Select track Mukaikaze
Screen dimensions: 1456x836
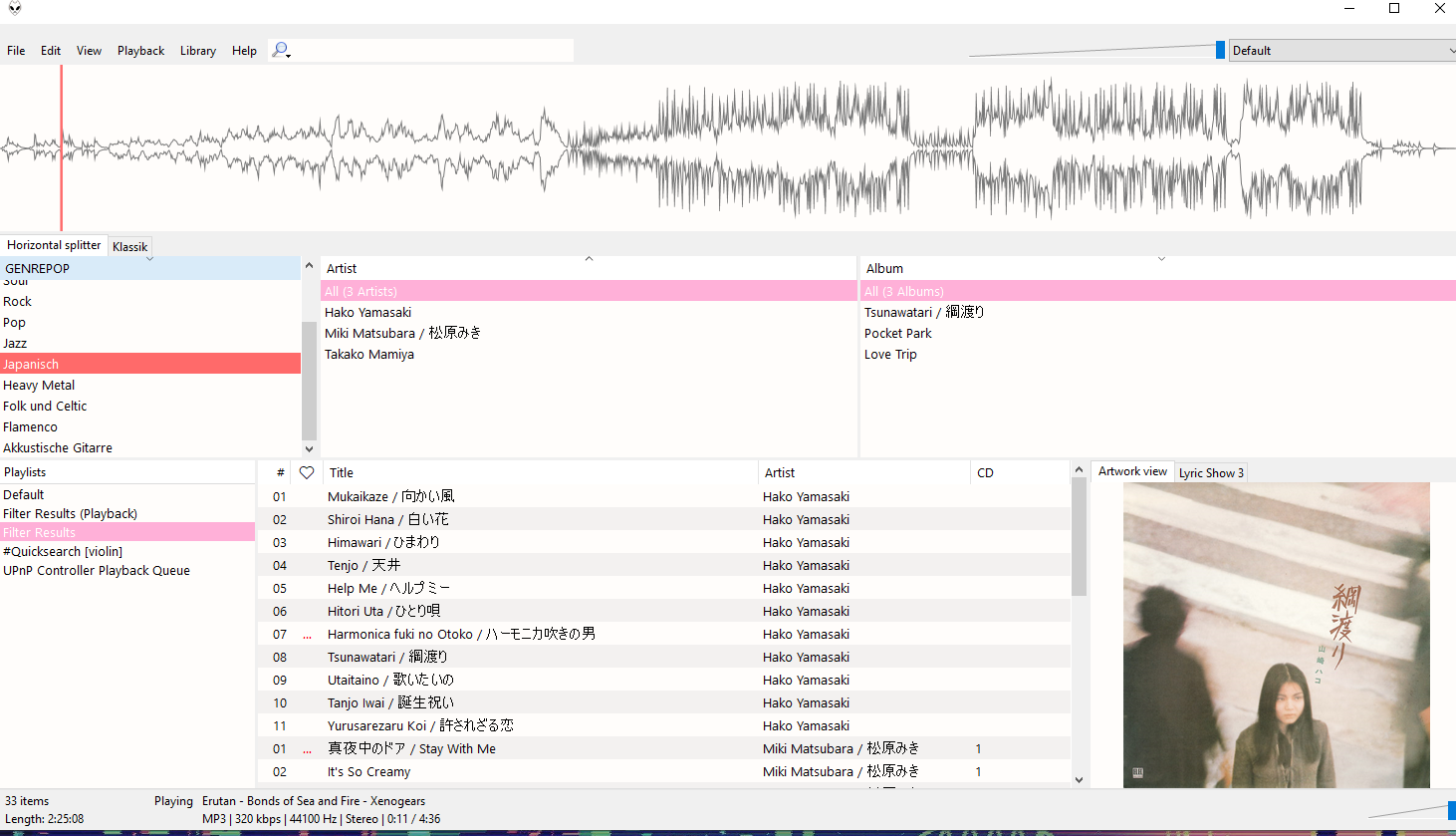tap(664, 496)
